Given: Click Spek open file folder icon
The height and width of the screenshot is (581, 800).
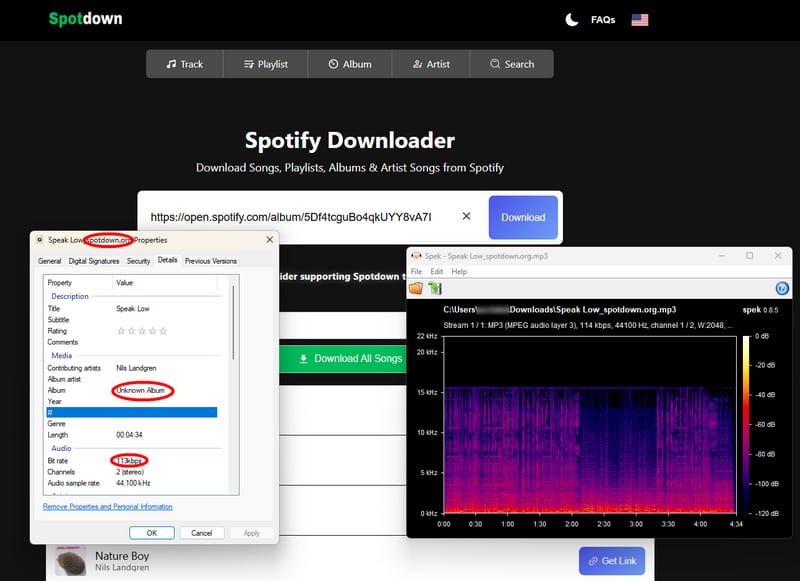Looking at the screenshot, I should pos(416,288).
